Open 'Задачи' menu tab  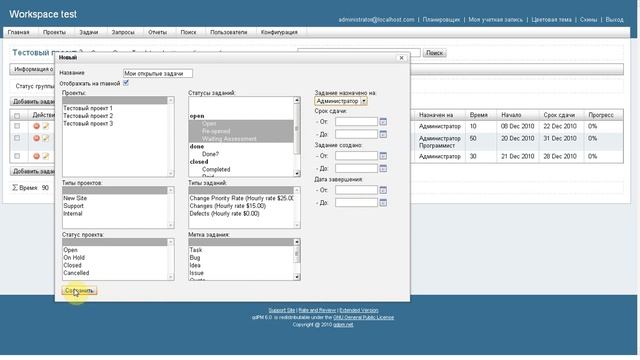[89, 32]
